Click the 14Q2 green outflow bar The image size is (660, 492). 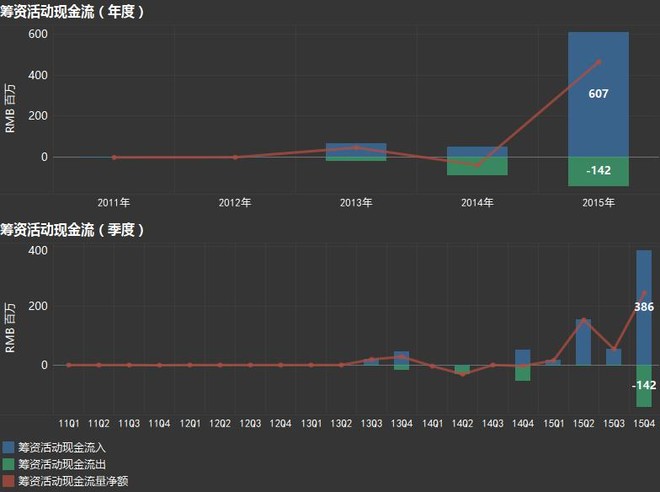click(462, 369)
